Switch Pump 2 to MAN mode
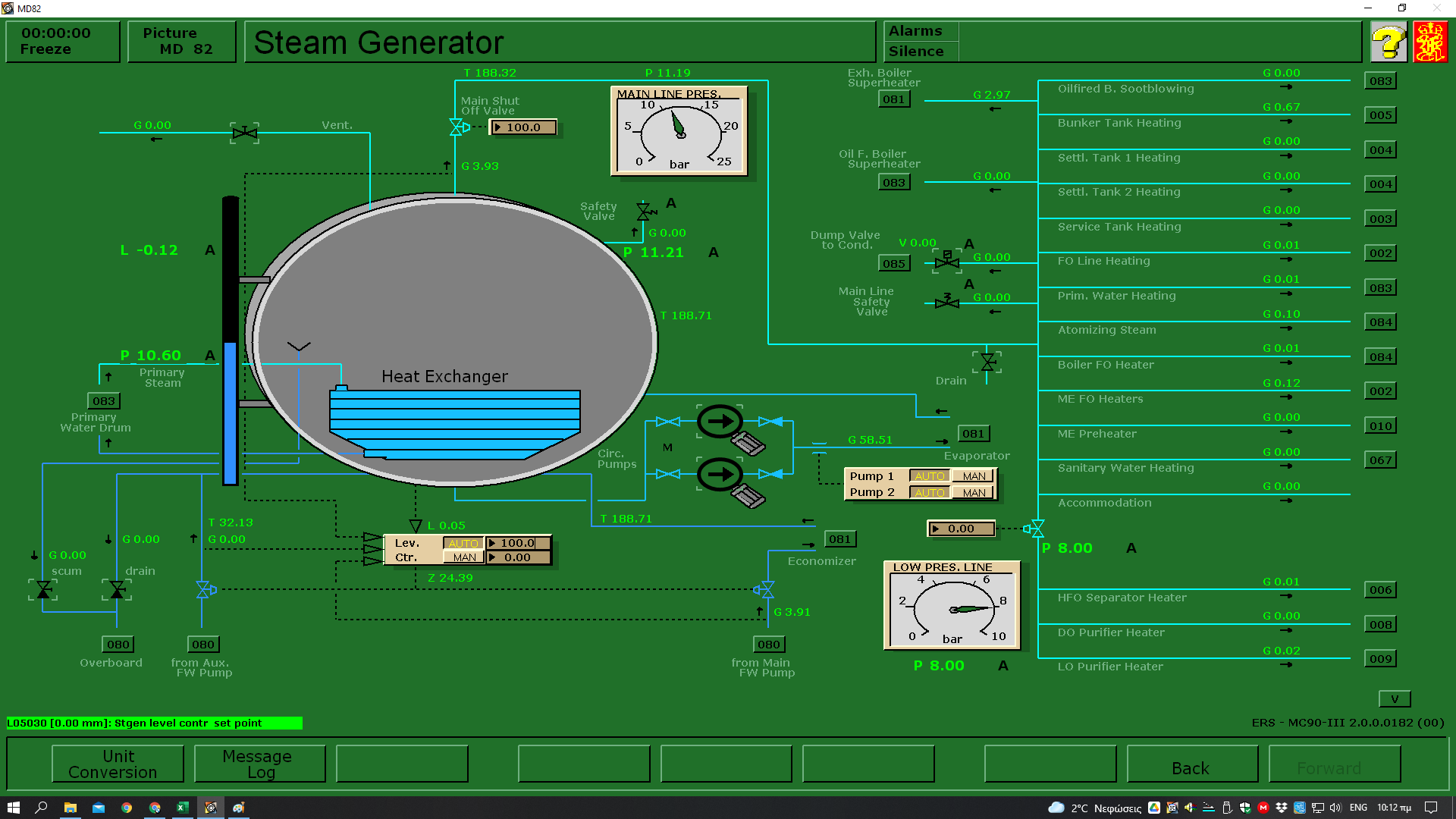The width and height of the screenshot is (1456, 819). (x=974, y=492)
